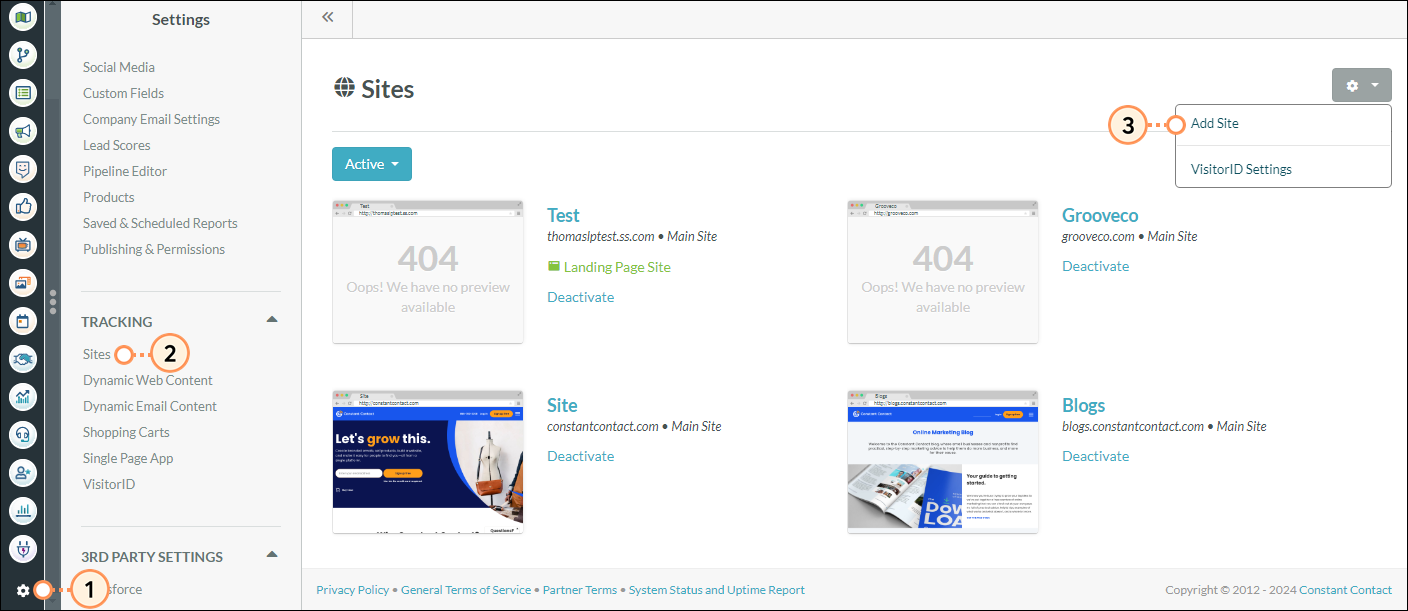This screenshot has height=611, width=1408.
Task: Open the megaphone campaigns icon
Action: pos(23,131)
